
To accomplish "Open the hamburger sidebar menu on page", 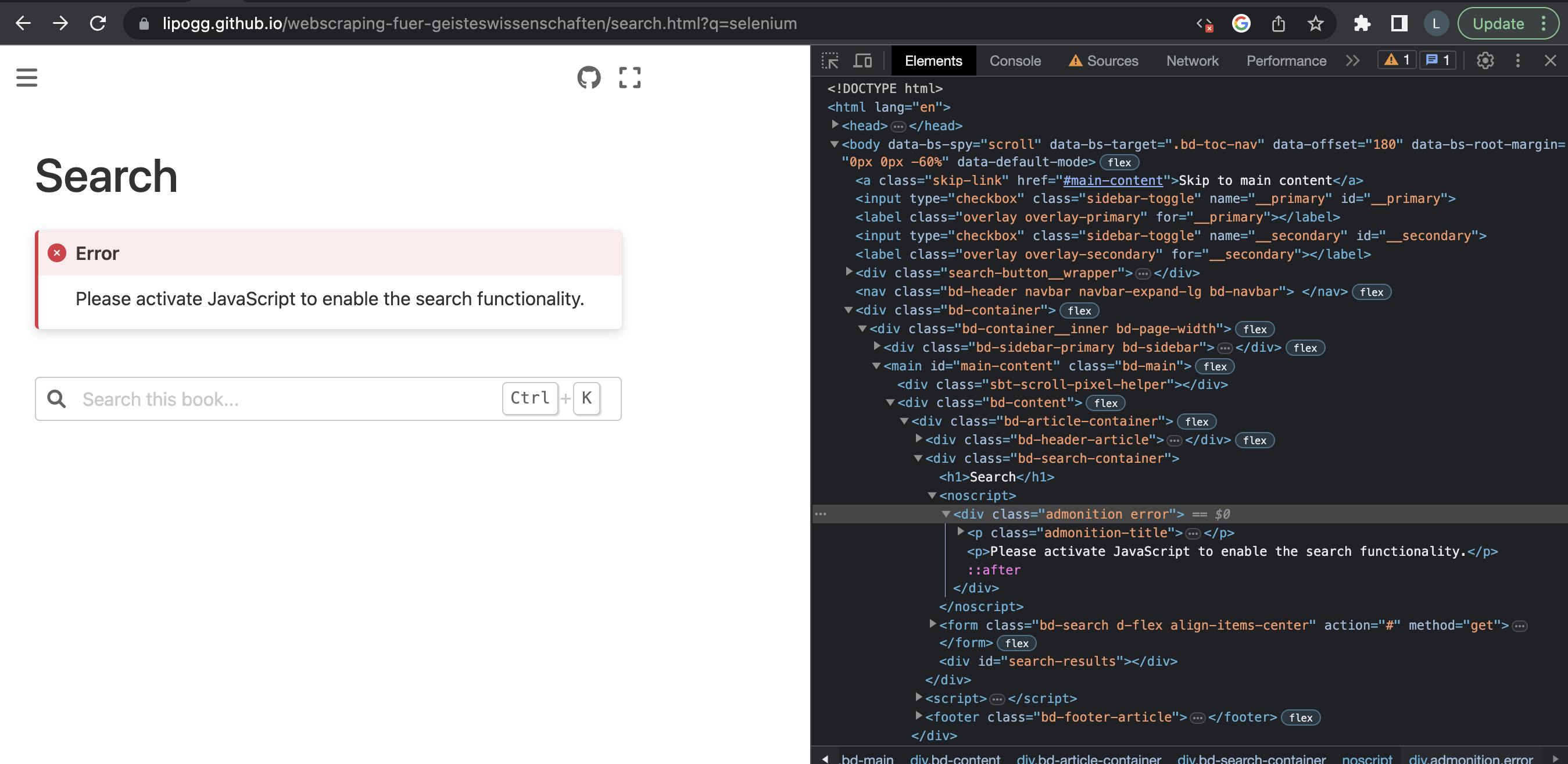I will point(27,77).
